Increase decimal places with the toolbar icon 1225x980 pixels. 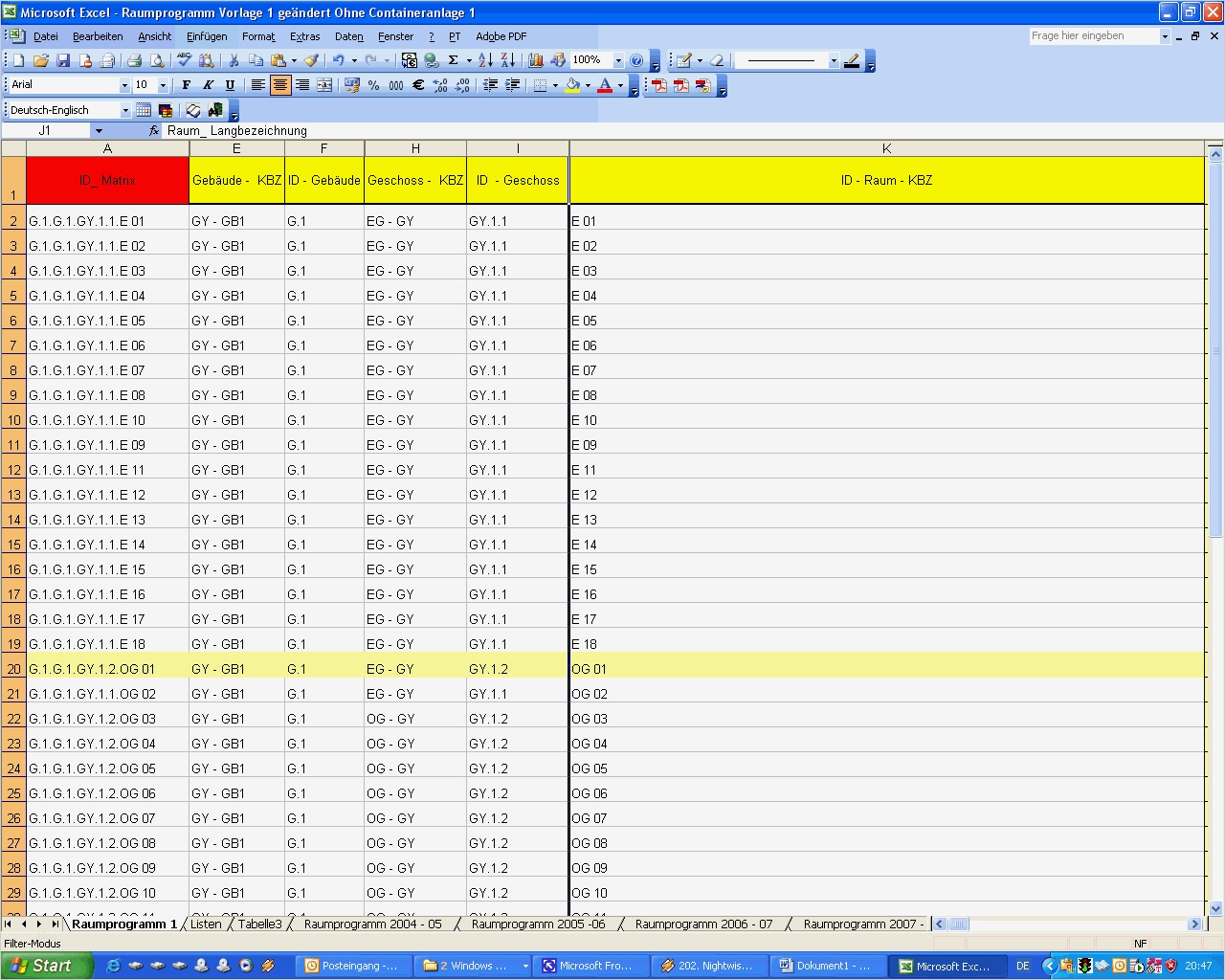439,85
